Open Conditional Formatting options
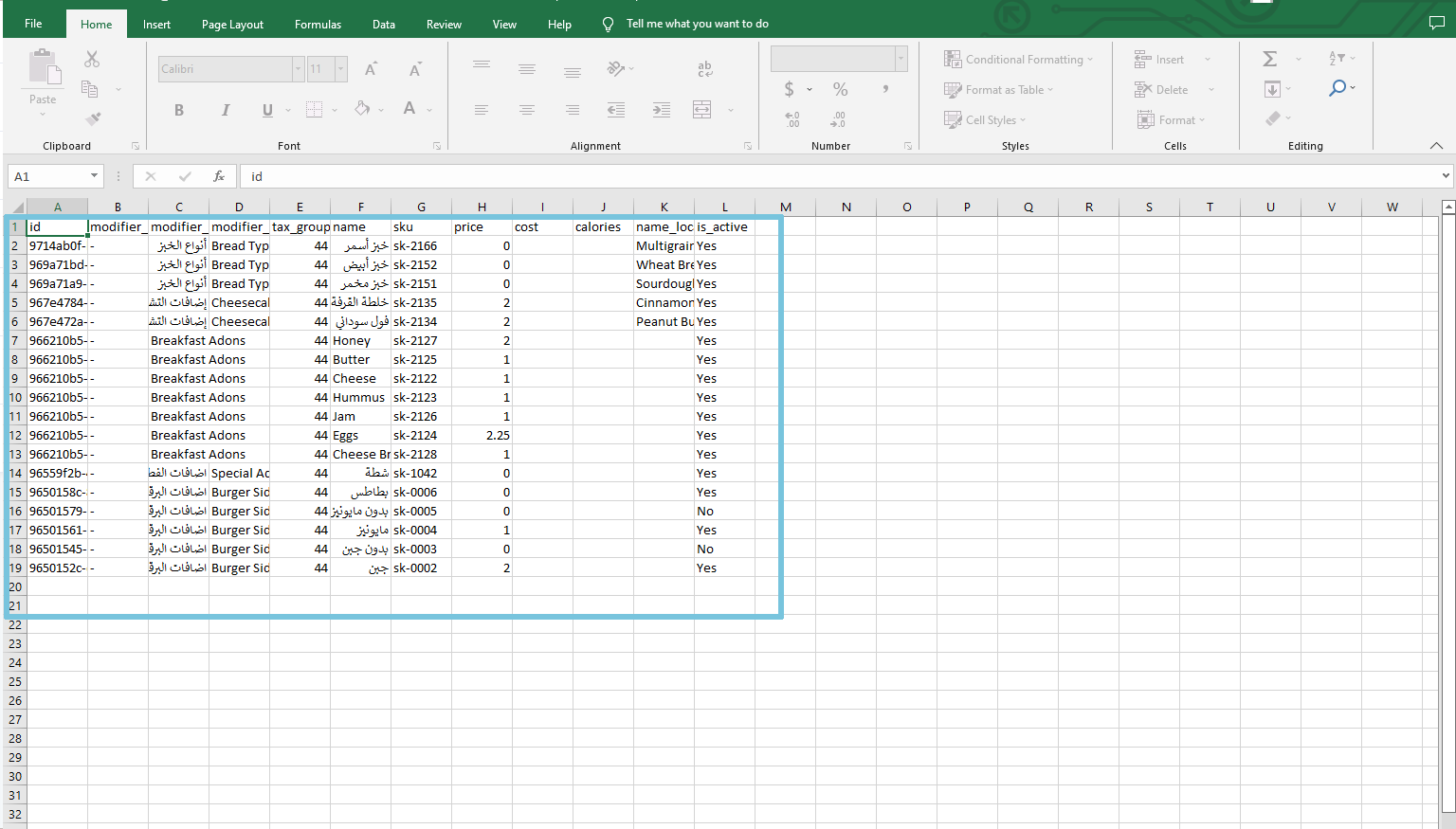The height and width of the screenshot is (829, 1456). (x=1019, y=59)
